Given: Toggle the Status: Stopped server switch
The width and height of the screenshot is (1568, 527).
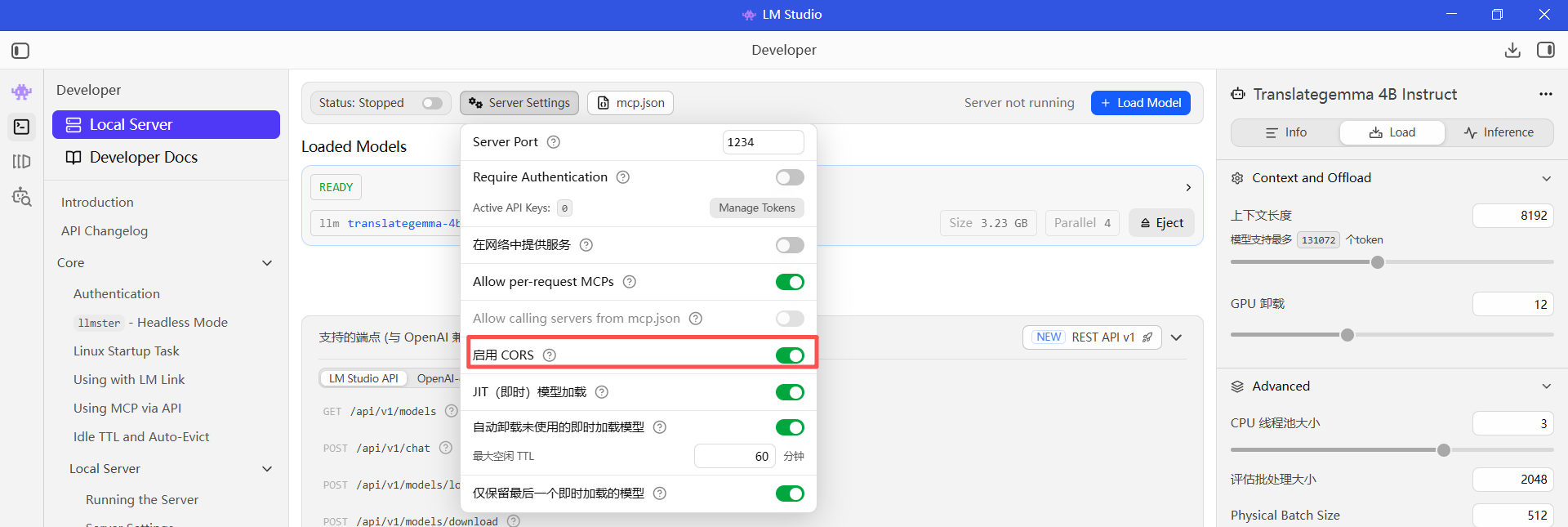Looking at the screenshot, I should coord(432,103).
